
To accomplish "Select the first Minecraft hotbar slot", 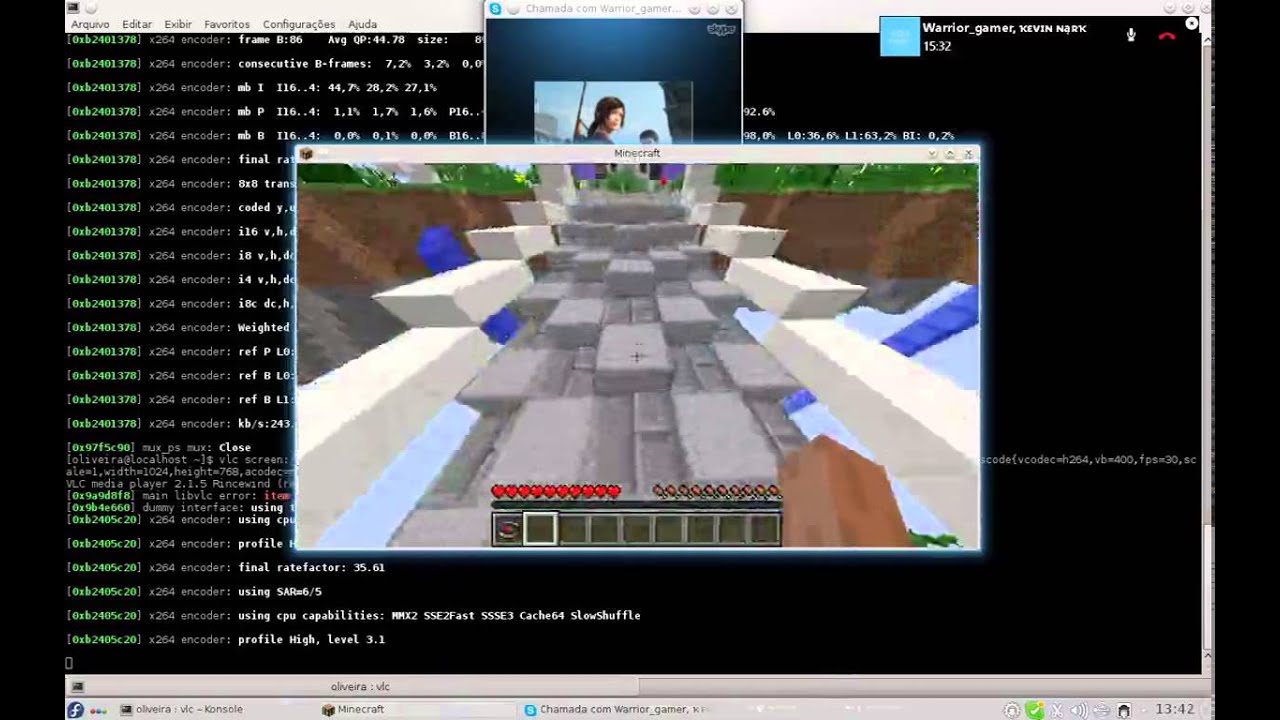I will [x=507, y=529].
